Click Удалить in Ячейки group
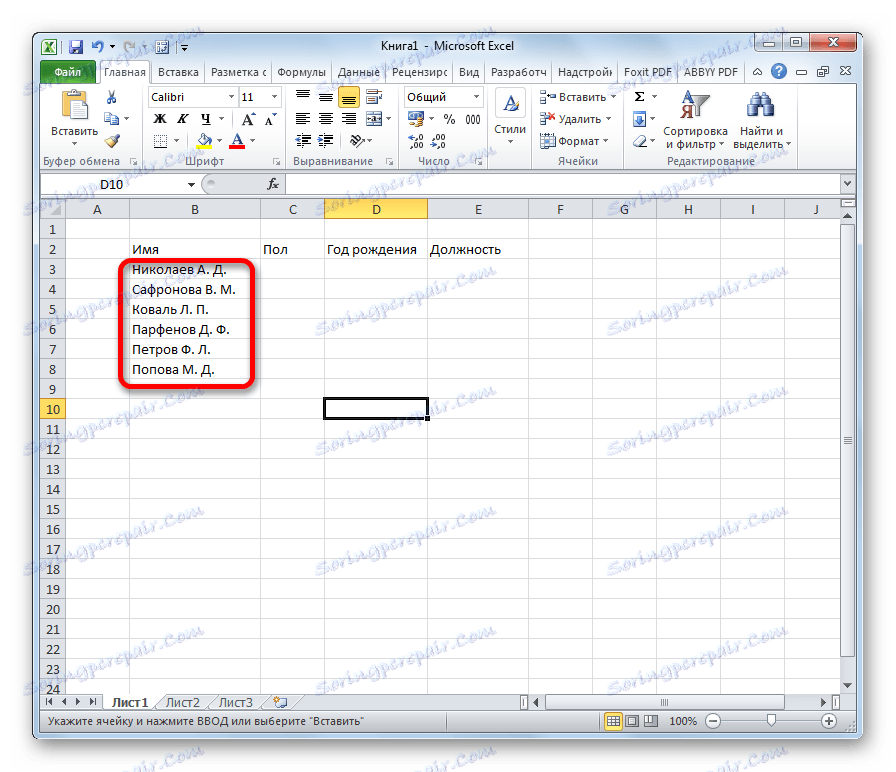This screenshot has height=772, width=896. (x=576, y=119)
